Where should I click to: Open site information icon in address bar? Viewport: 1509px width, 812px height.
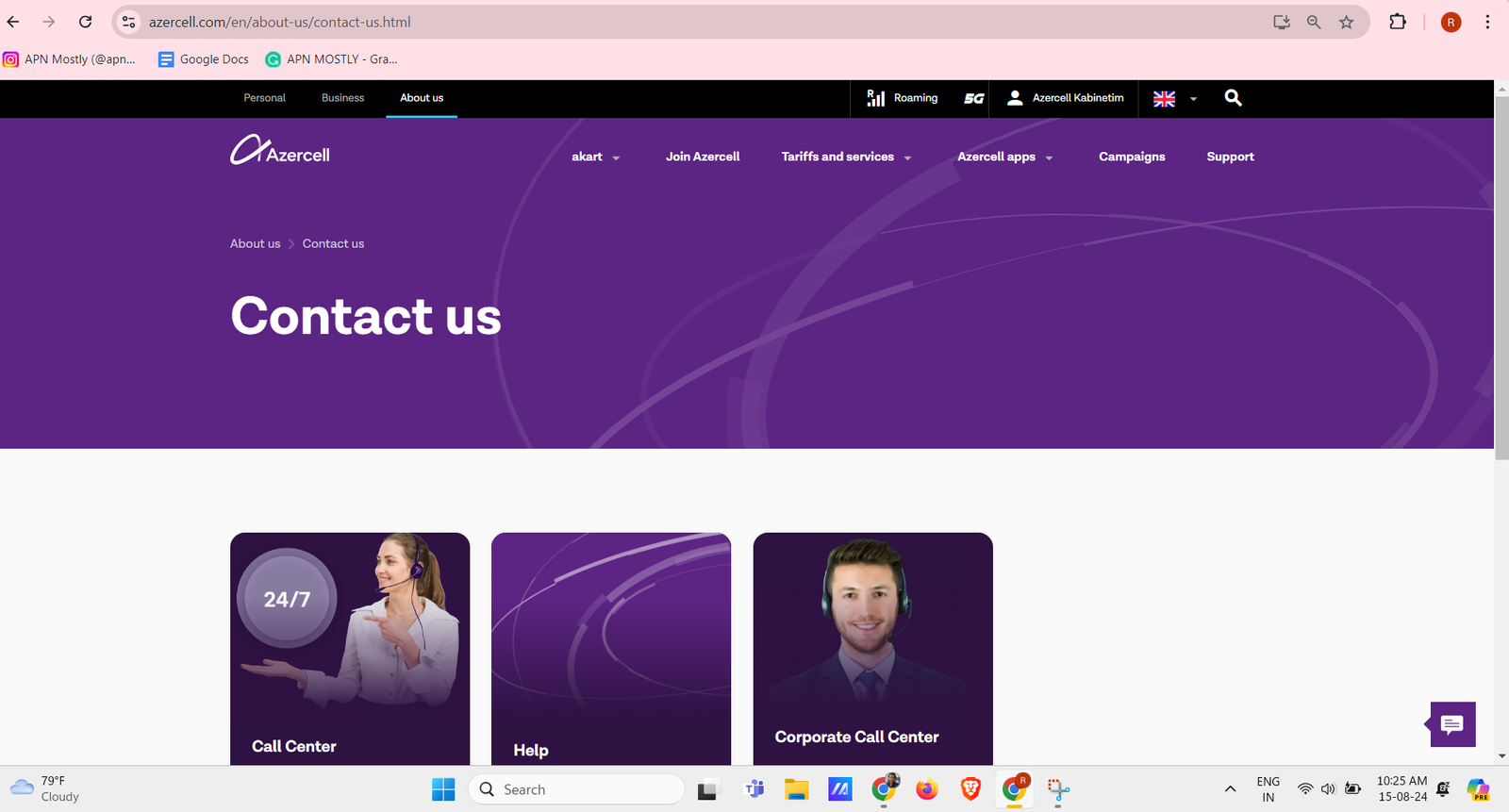point(129,22)
